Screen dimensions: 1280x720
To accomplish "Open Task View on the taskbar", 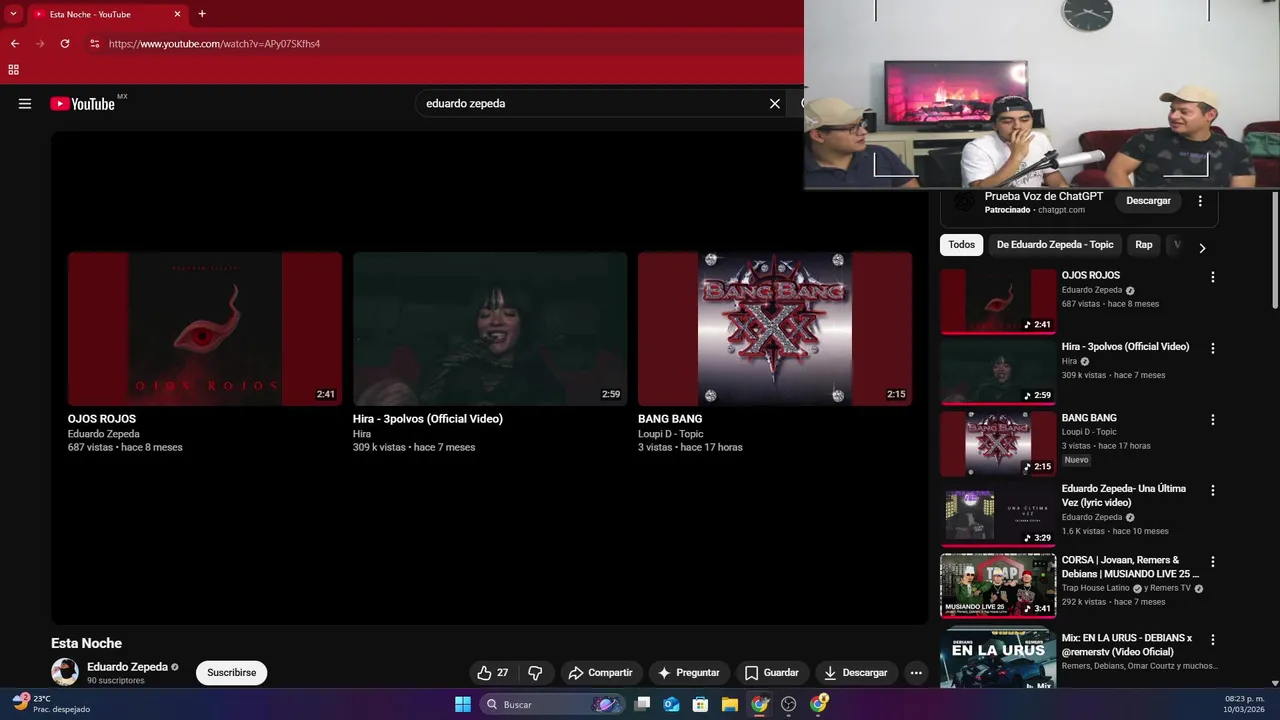I will click(643, 704).
